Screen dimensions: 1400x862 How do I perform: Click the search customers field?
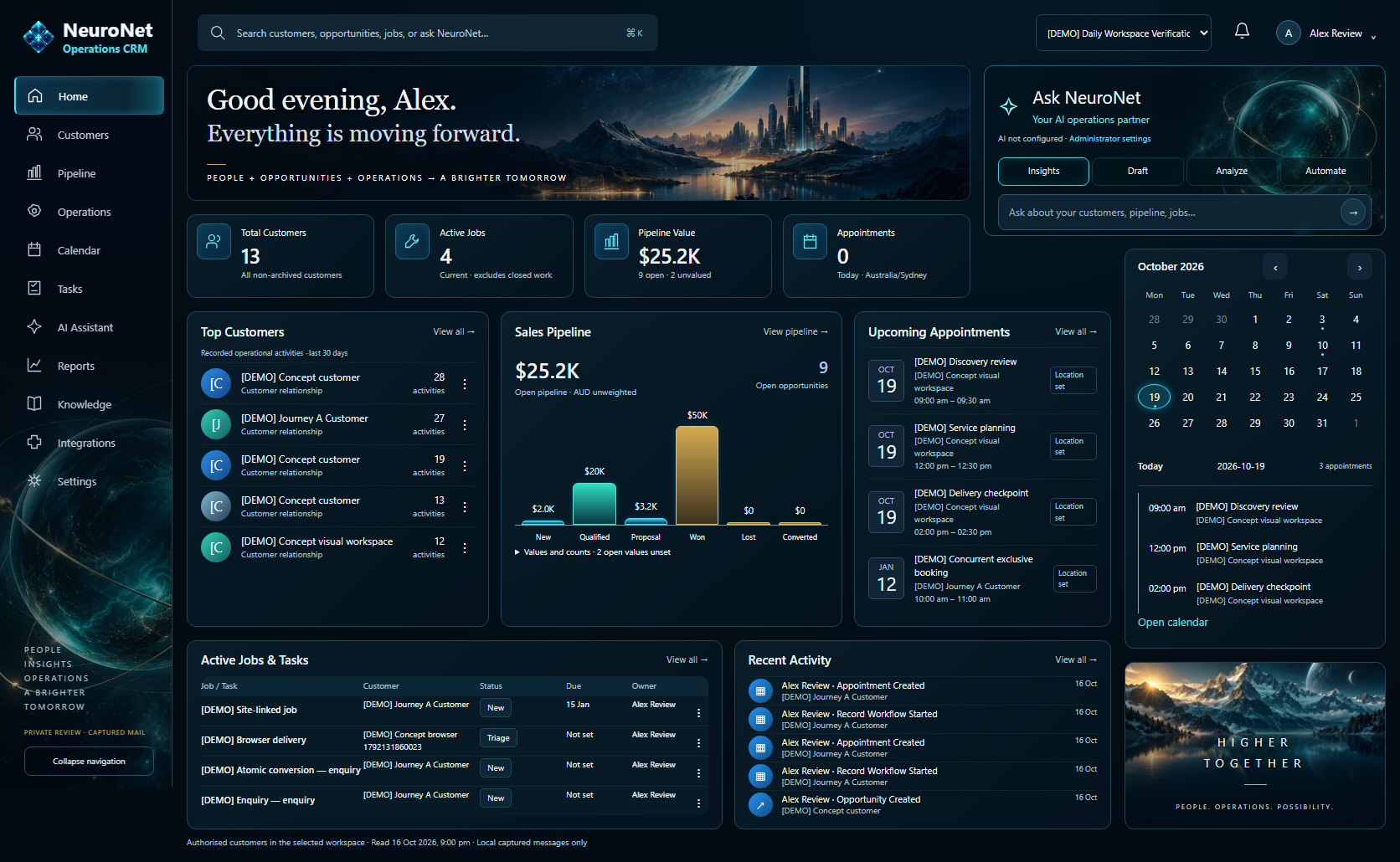427,33
